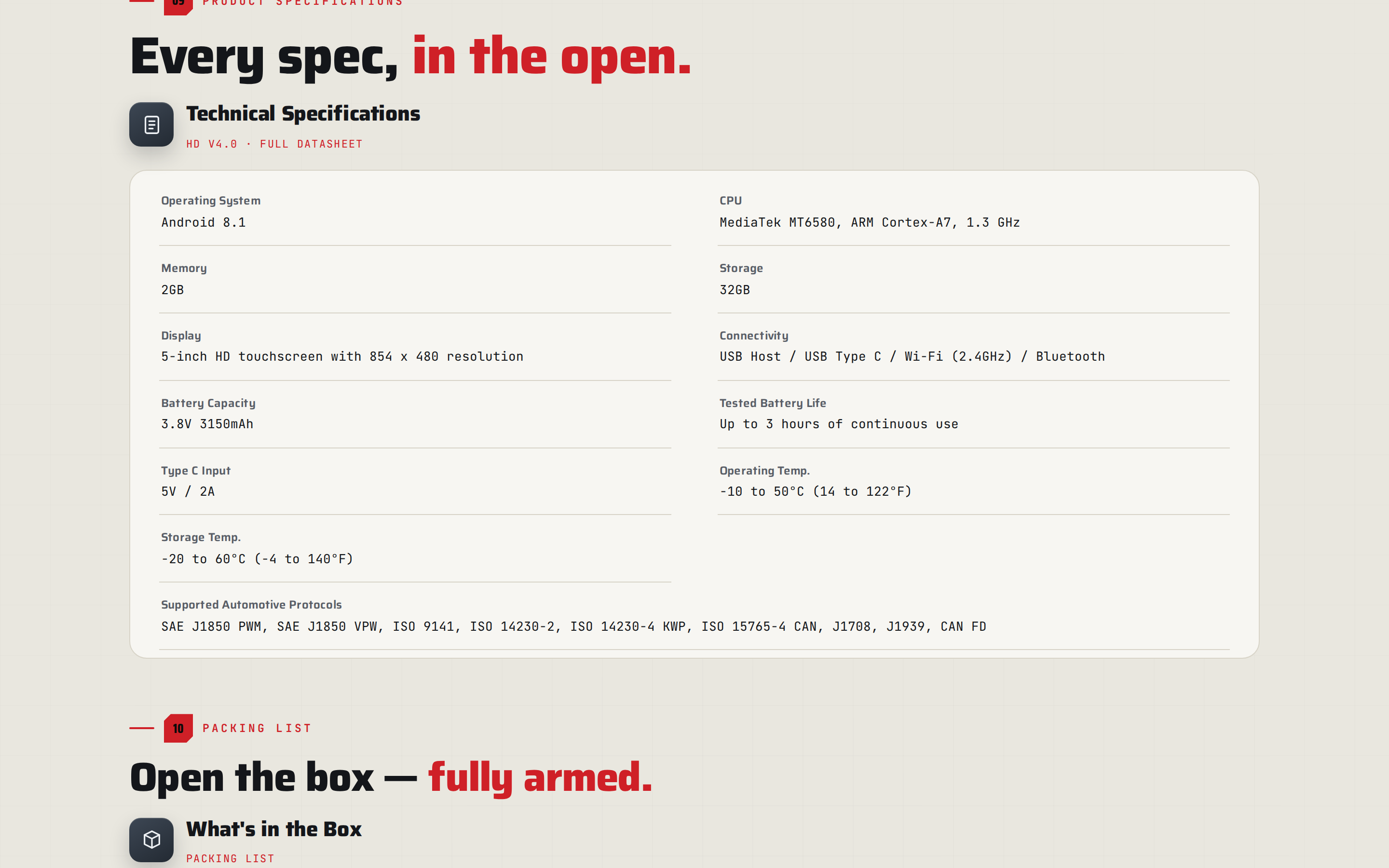
Task: Click the '2GB' memory value
Action: tap(172, 290)
